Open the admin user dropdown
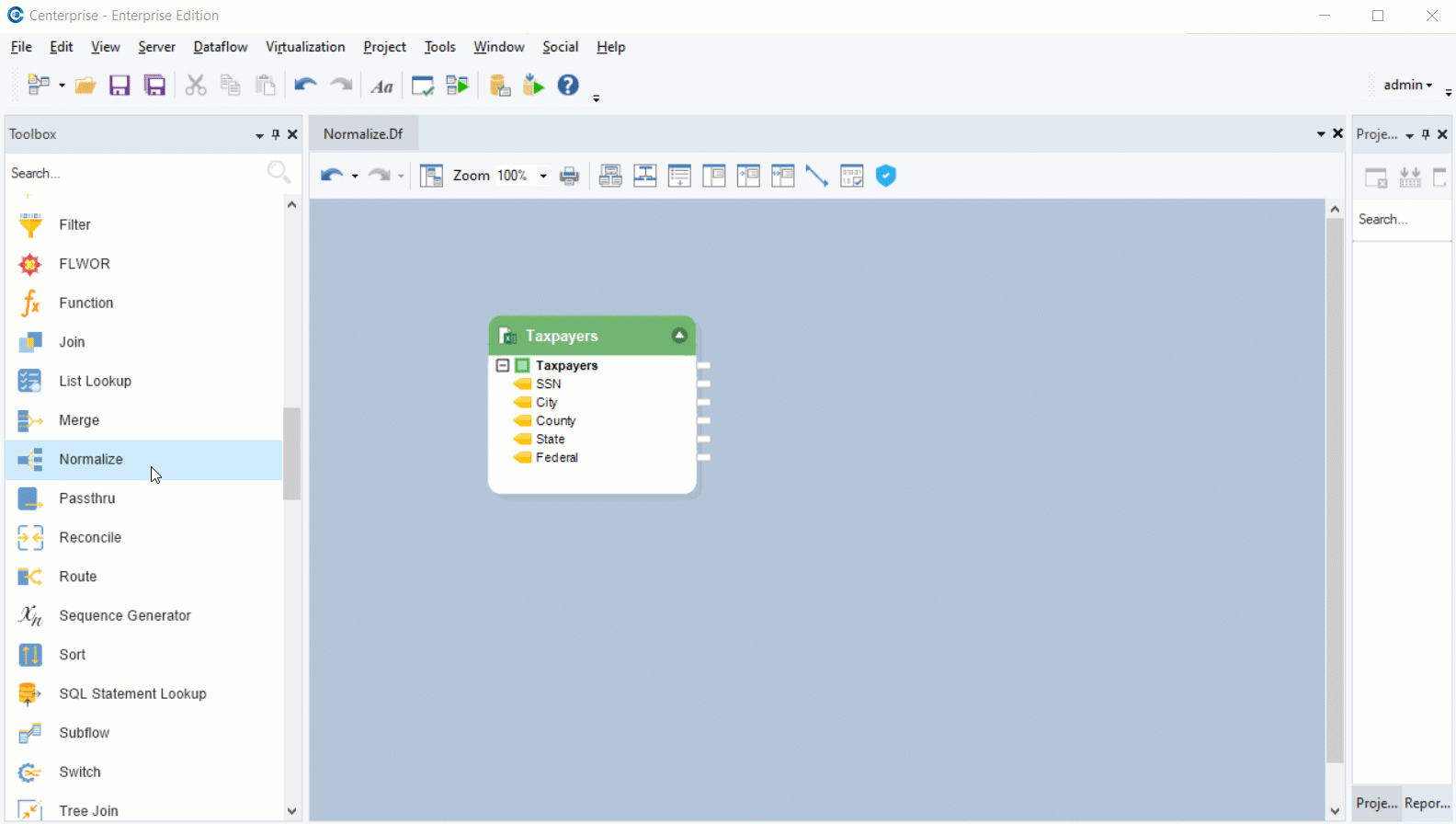1456x824 pixels. pos(1408,85)
